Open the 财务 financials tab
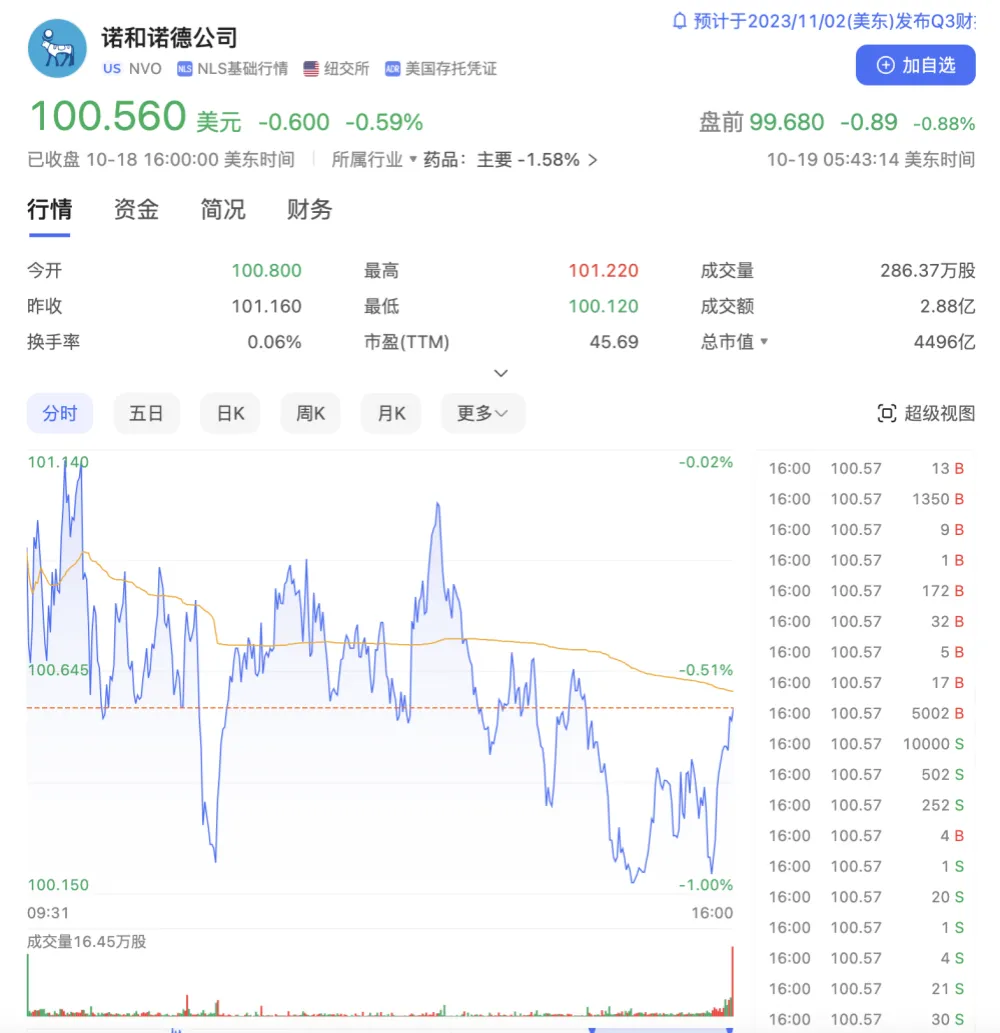The width and height of the screenshot is (1000, 1033). 309,210
